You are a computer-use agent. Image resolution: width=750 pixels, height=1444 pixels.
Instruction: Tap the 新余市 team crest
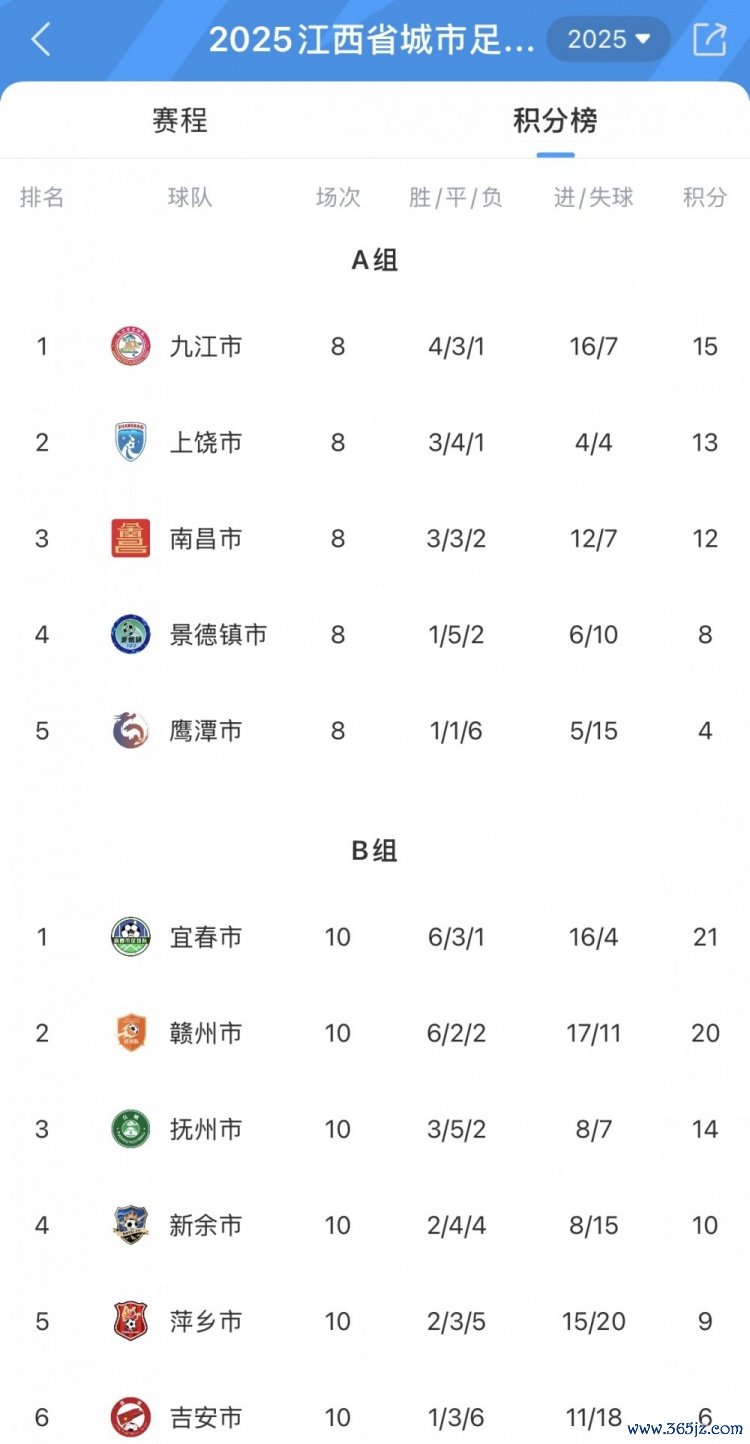(130, 1225)
